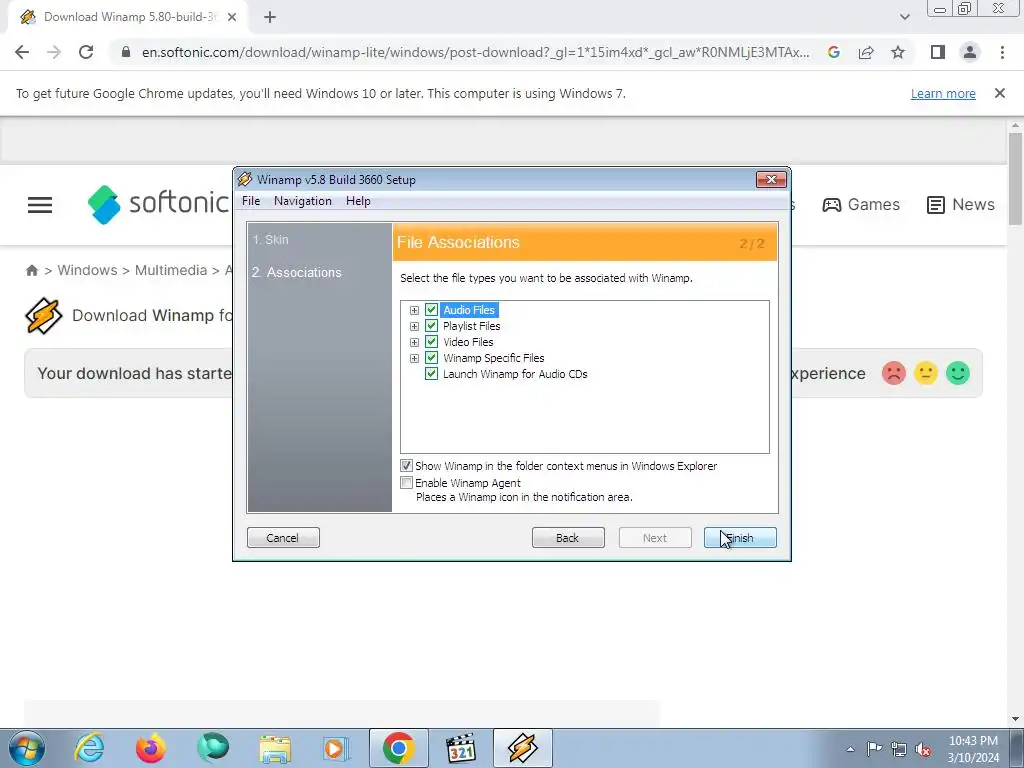Screen dimensions: 1024x768
Task: Click the yellow neutral face rating
Action: coord(925,373)
